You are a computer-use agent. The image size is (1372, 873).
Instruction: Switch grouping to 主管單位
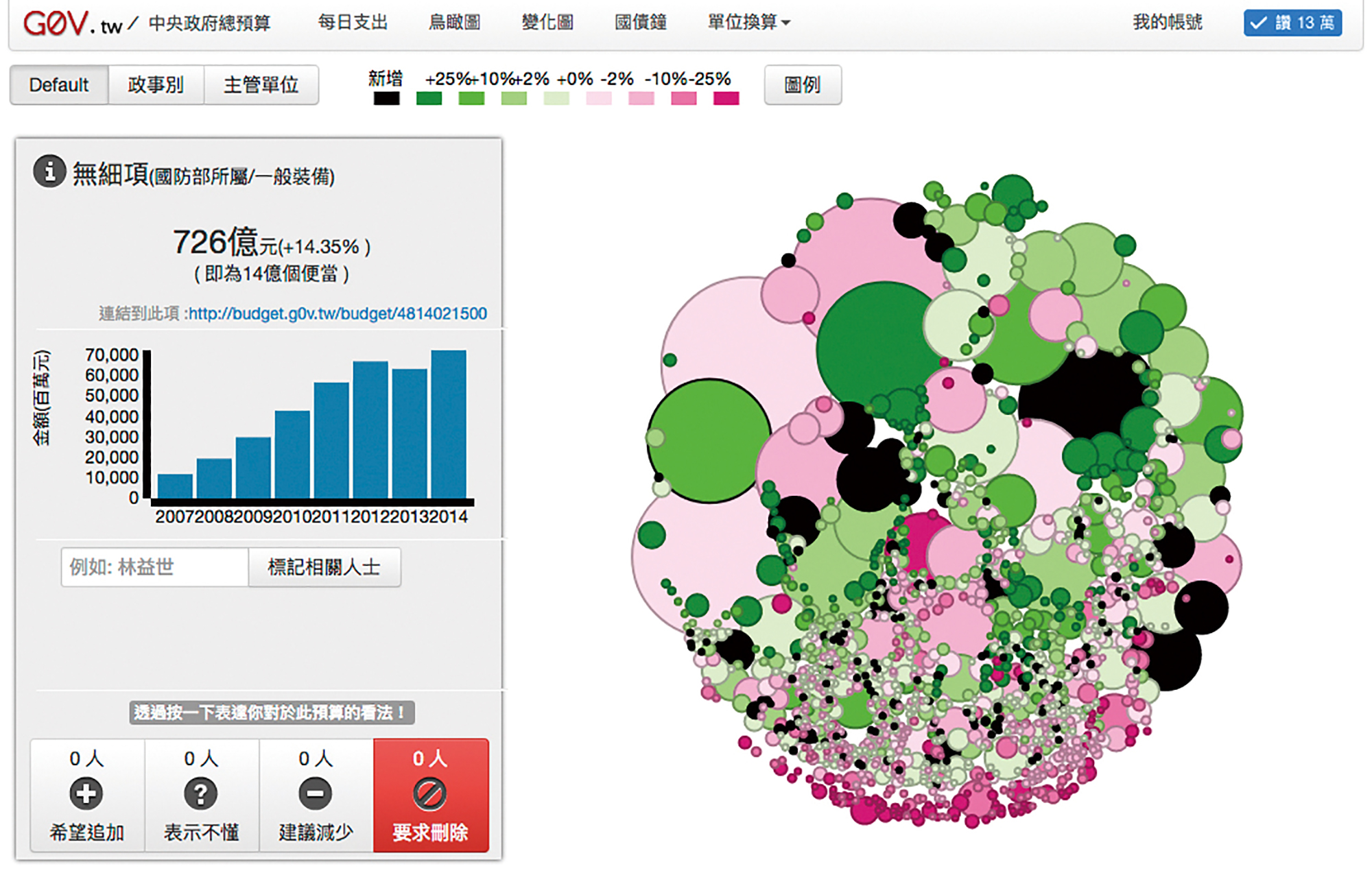(x=261, y=85)
